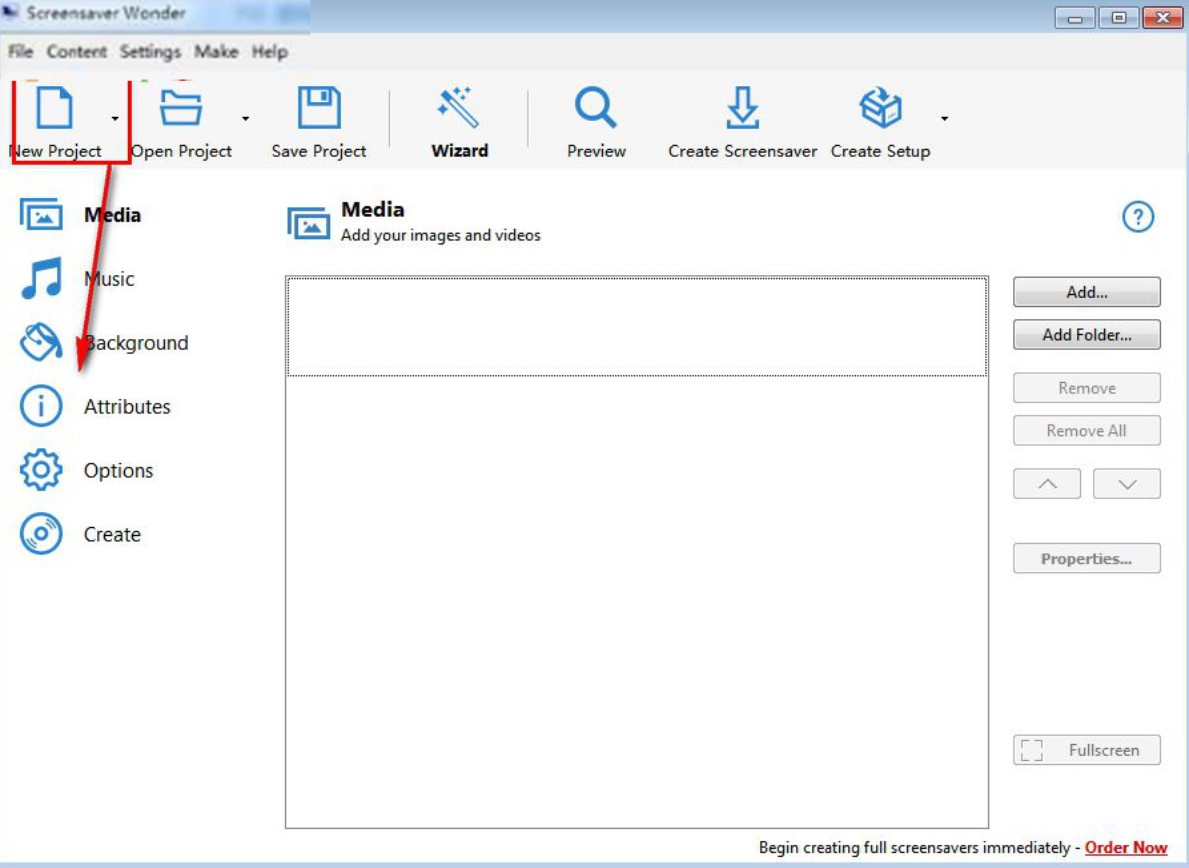Click the Create Screensaver download icon
Screen dimensions: 1189x868
tap(742, 108)
